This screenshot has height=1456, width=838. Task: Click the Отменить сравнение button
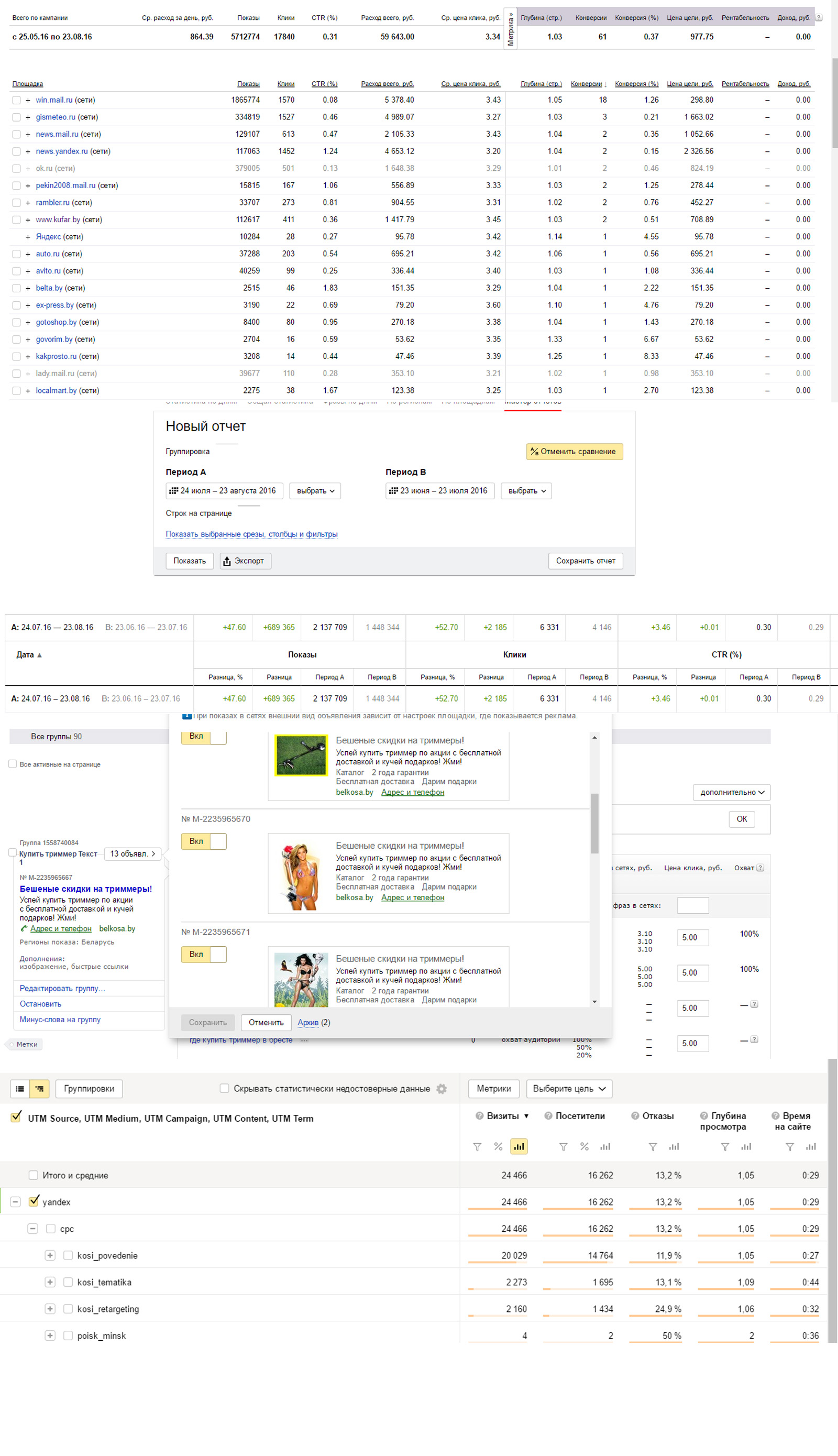pos(575,452)
